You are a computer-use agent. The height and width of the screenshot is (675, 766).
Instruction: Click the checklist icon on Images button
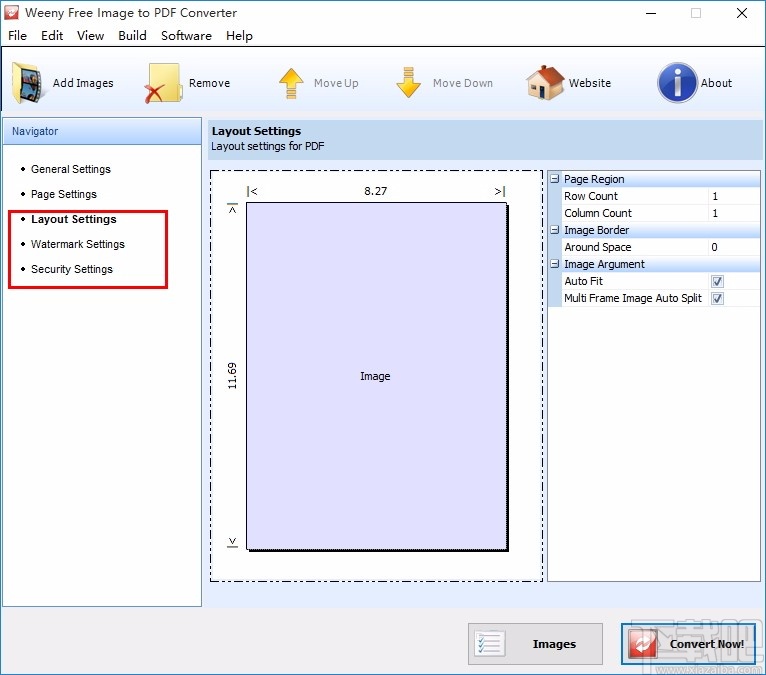click(489, 644)
